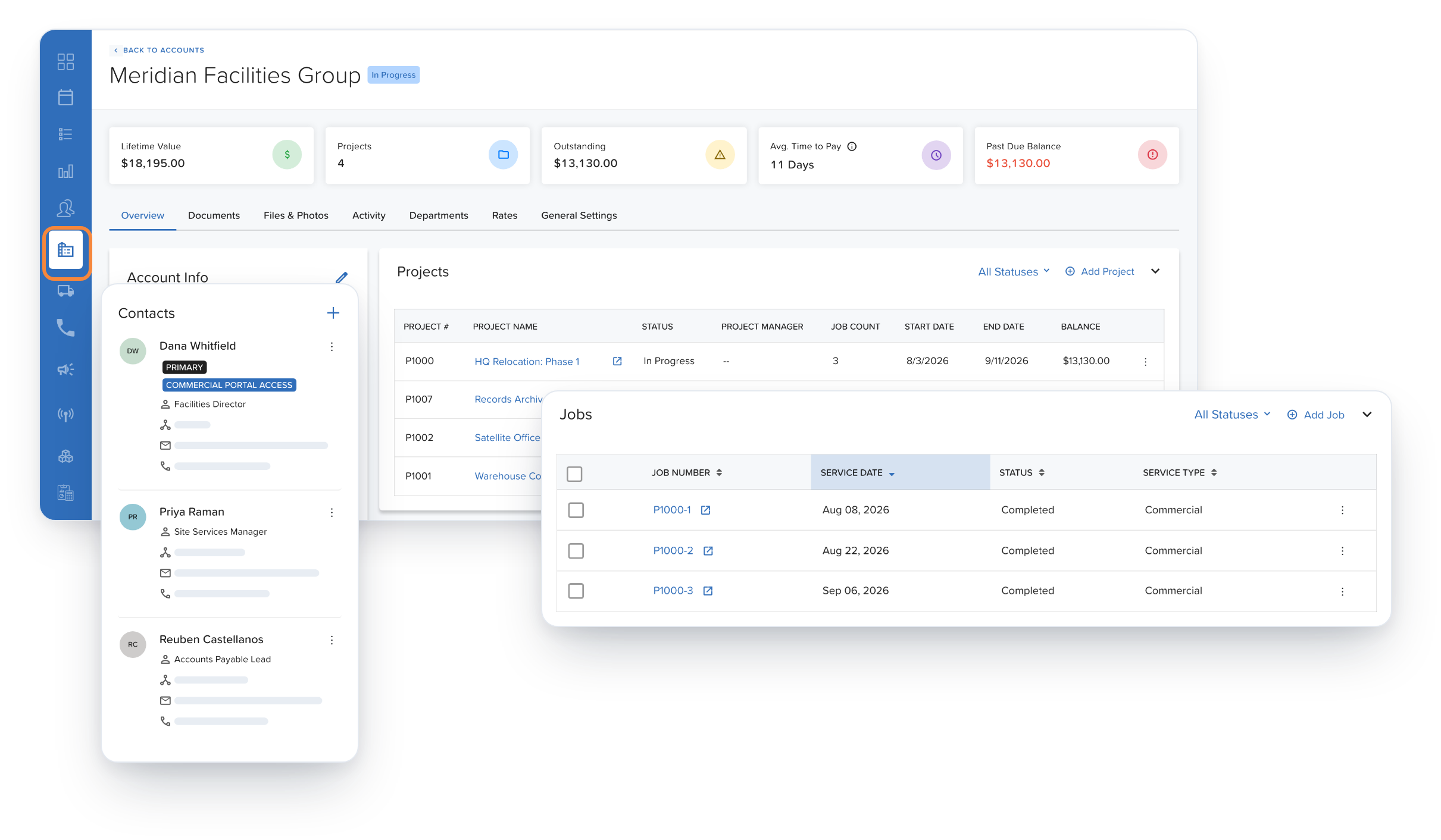The width and height of the screenshot is (1441, 840).
Task: Open the calculator building icon in sidebar
Action: pos(65,493)
